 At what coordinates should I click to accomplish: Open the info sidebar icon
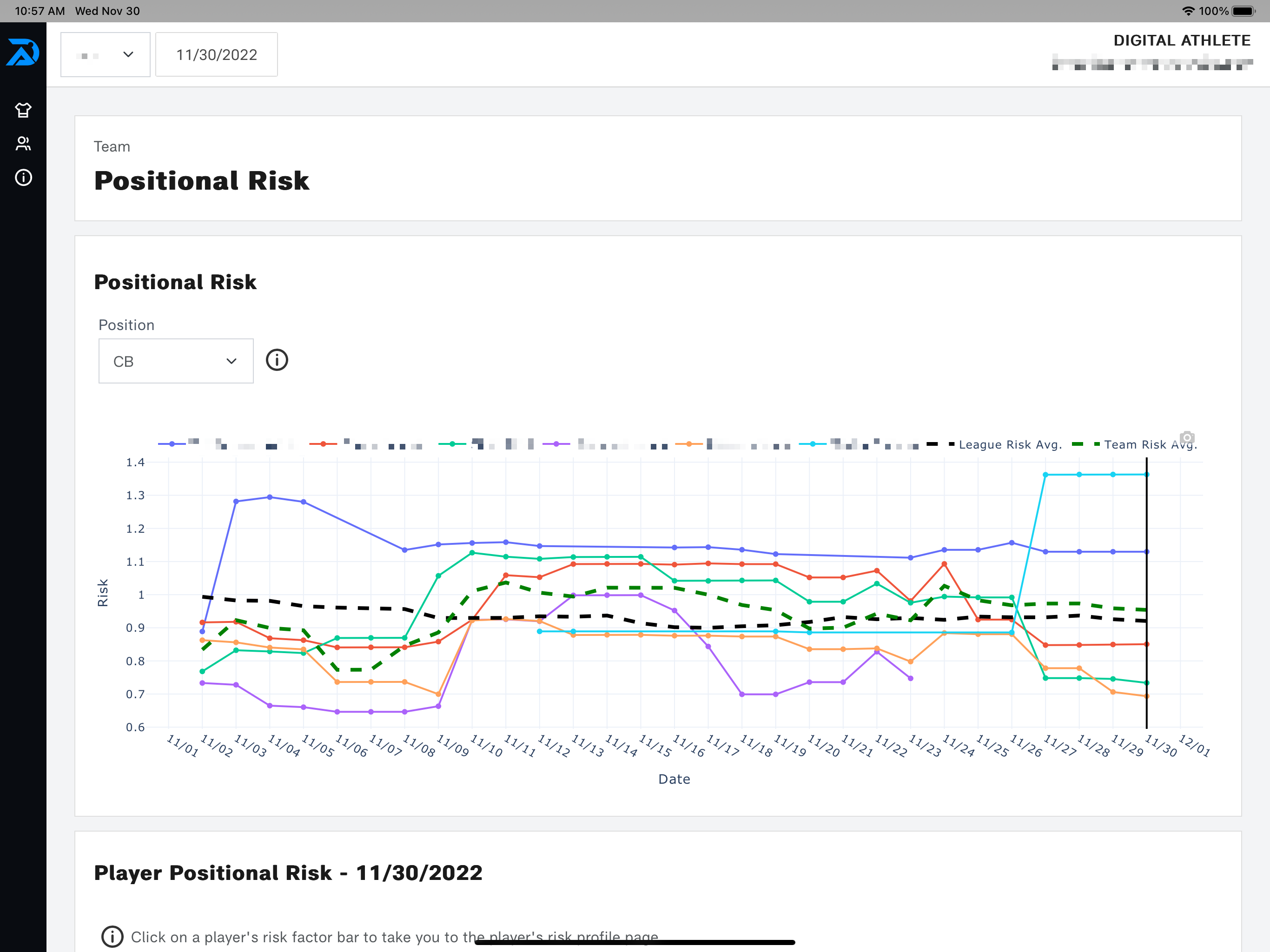coord(23,178)
